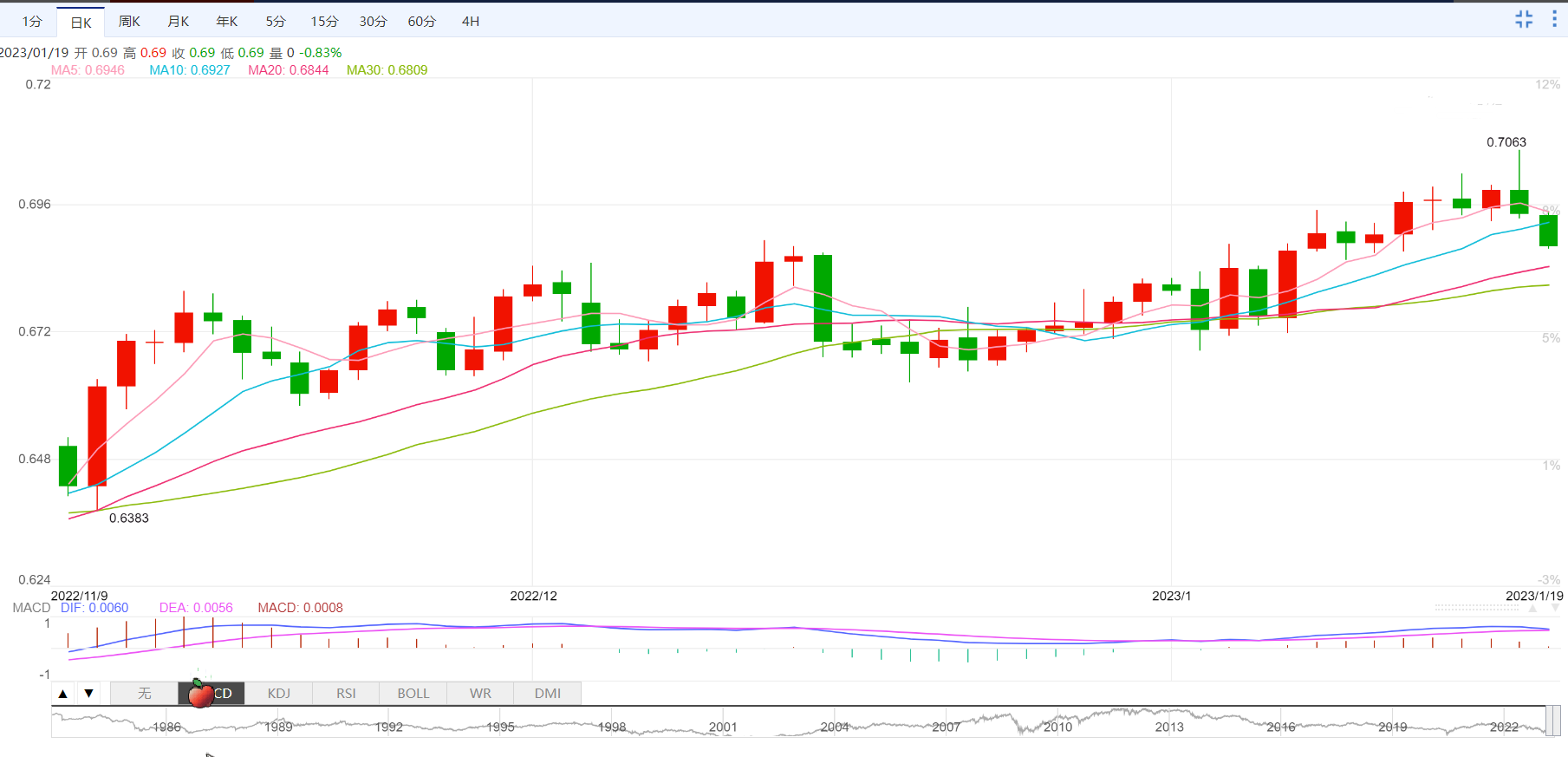Select the 周K weekly chart tab
Image resolution: width=1568 pixels, height=757 pixels.
129,22
